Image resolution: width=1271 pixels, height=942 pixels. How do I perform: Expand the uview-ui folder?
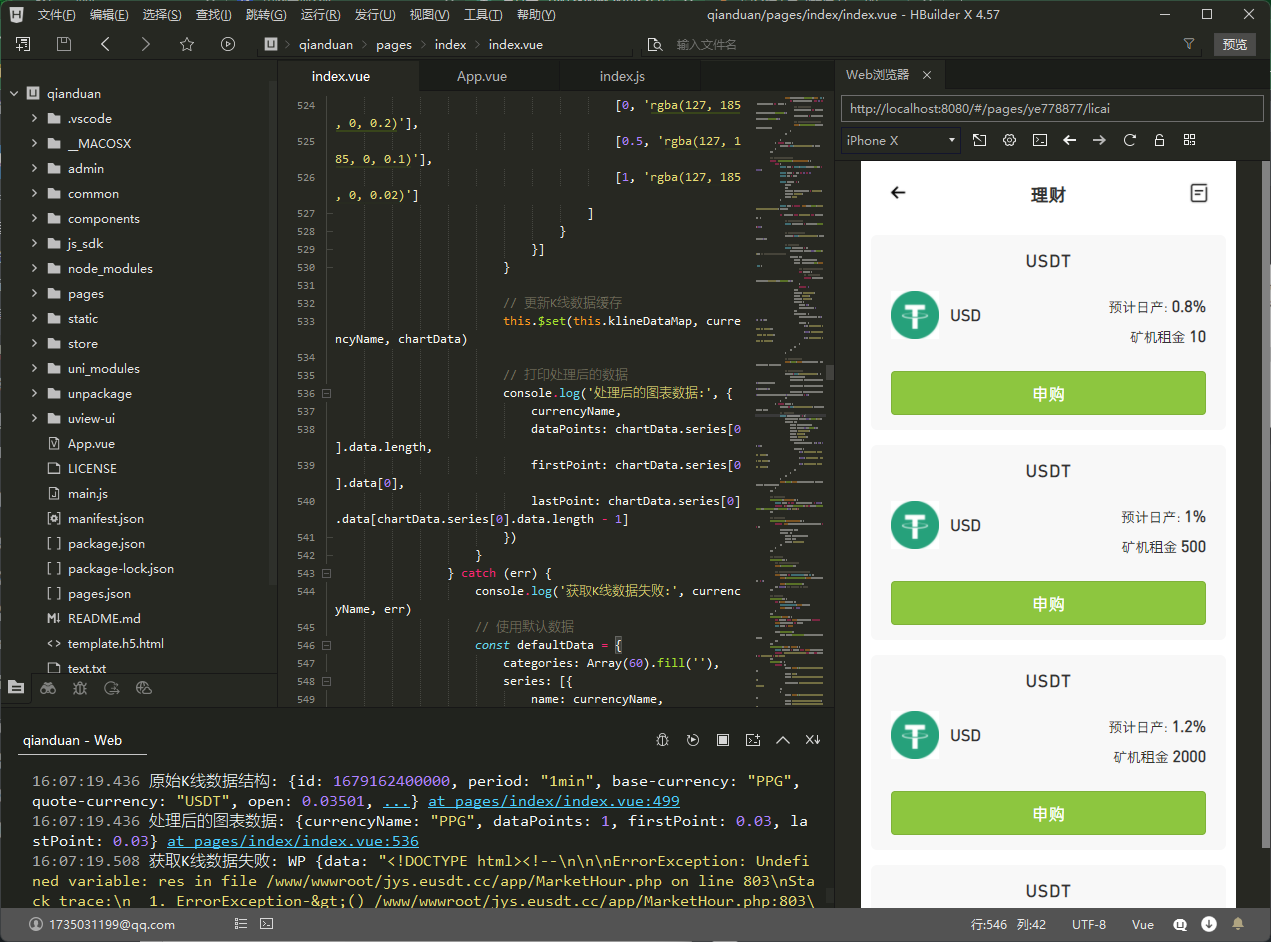pos(34,419)
